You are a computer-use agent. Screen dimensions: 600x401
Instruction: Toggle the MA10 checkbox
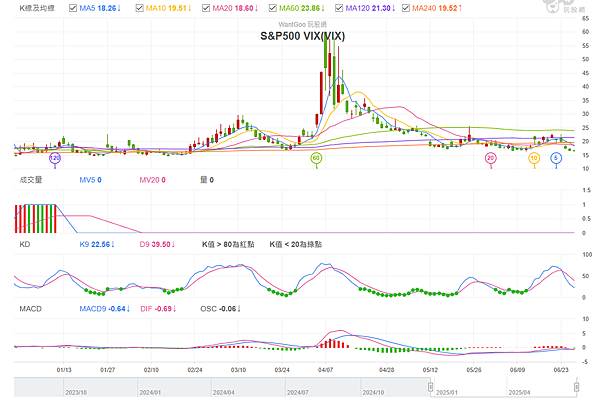tap(139, 8)
